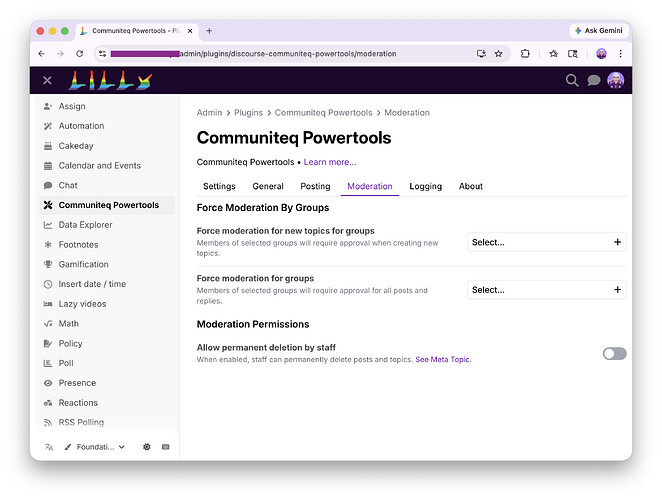Click the rainbow LILLY site logo
Image resolution: width=662 pixels, height=499 pixels.
point(110,80)
